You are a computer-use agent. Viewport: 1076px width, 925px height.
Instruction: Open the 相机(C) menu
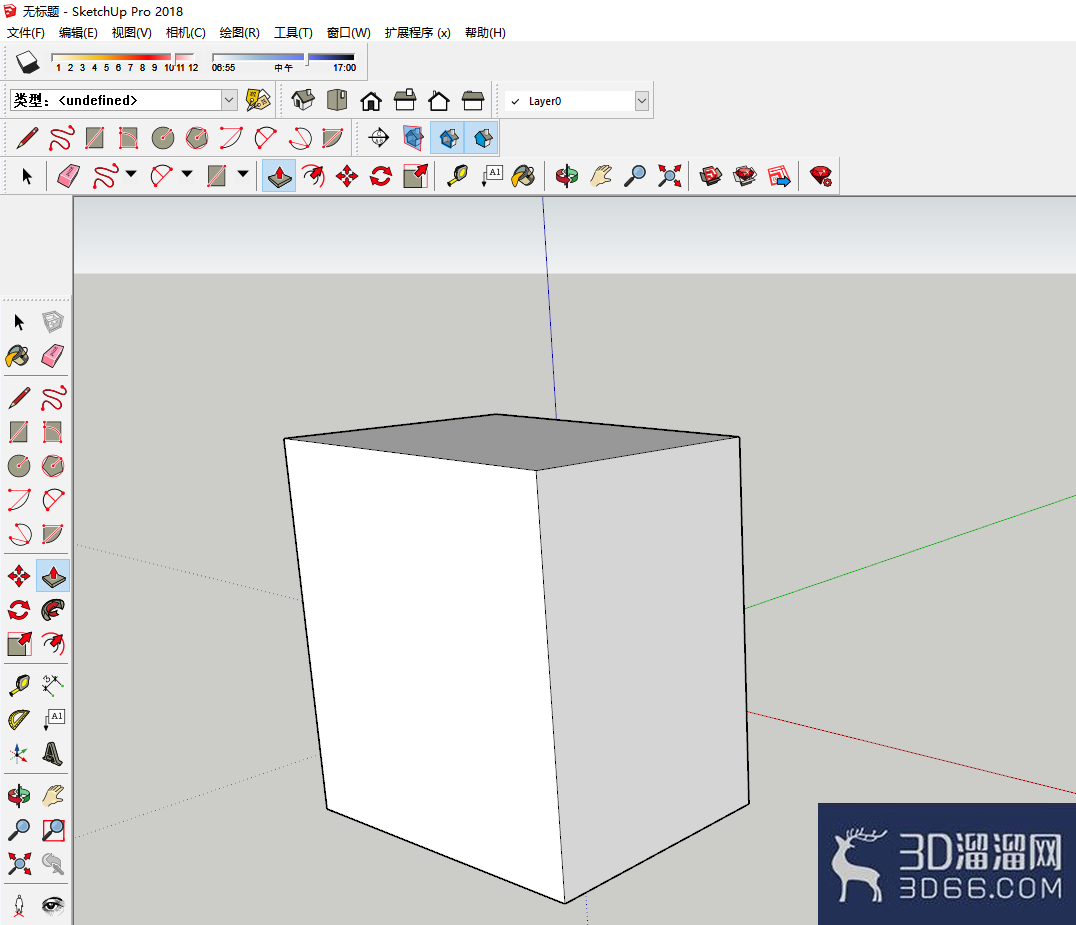[x=186, y=32]
